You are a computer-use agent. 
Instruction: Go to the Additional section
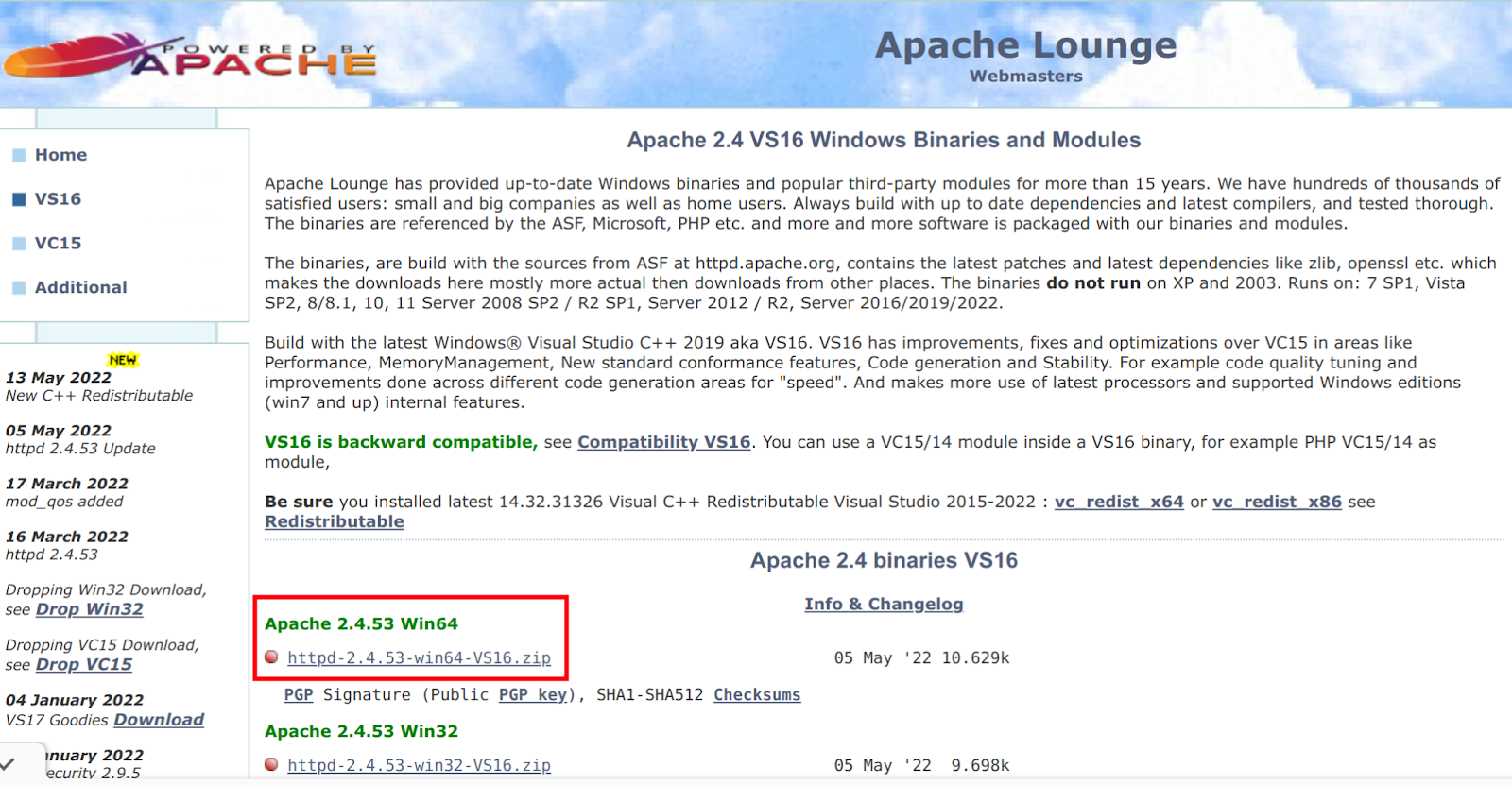point(80,287)
